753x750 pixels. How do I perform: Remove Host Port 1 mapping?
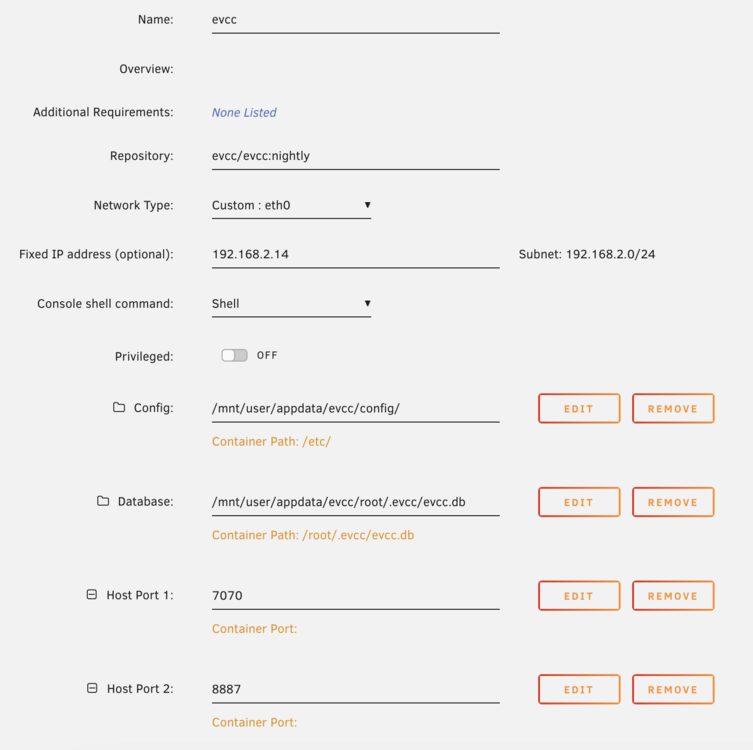[x=673, y=596]
